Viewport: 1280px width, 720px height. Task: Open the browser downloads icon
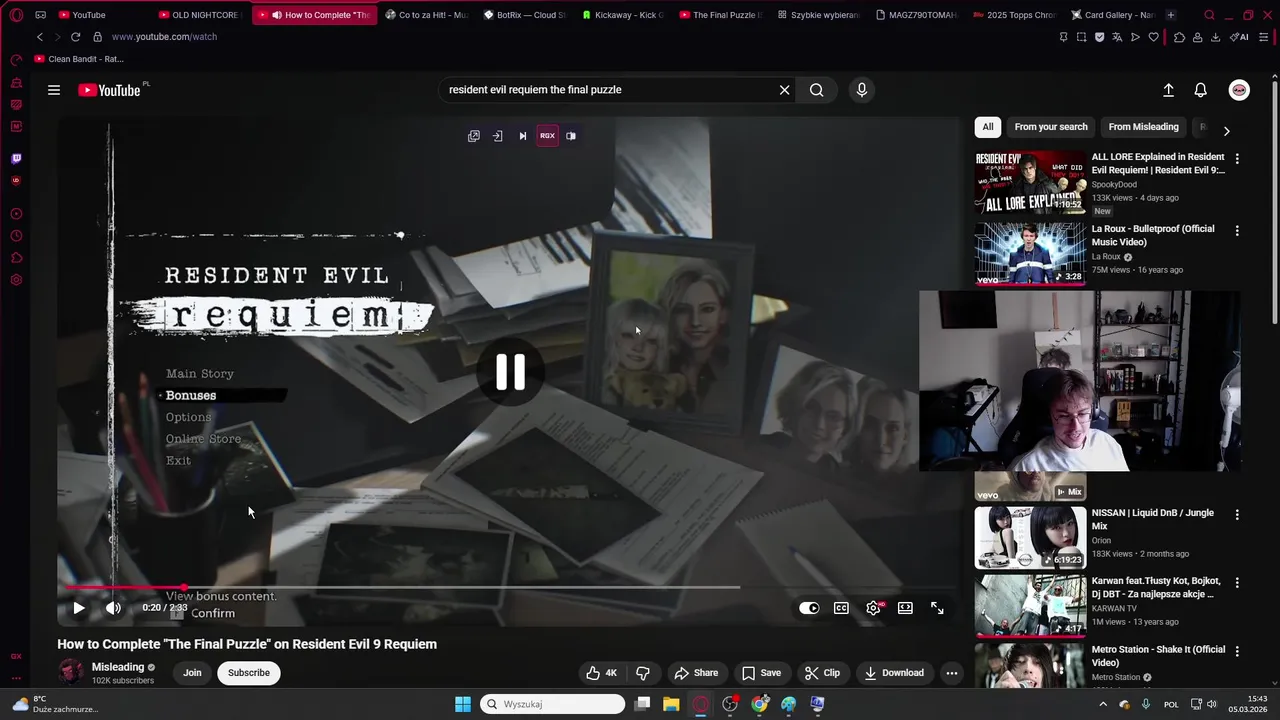(x=1215, y=37)
